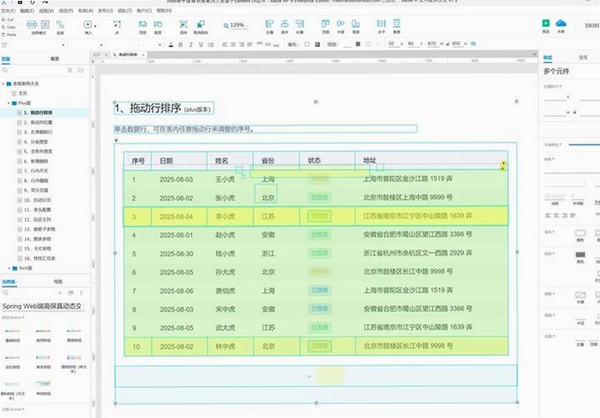This screenshot has width=600, height=418.
Task: Click add folder icon in Pages panel
Action: click(80, 70)
